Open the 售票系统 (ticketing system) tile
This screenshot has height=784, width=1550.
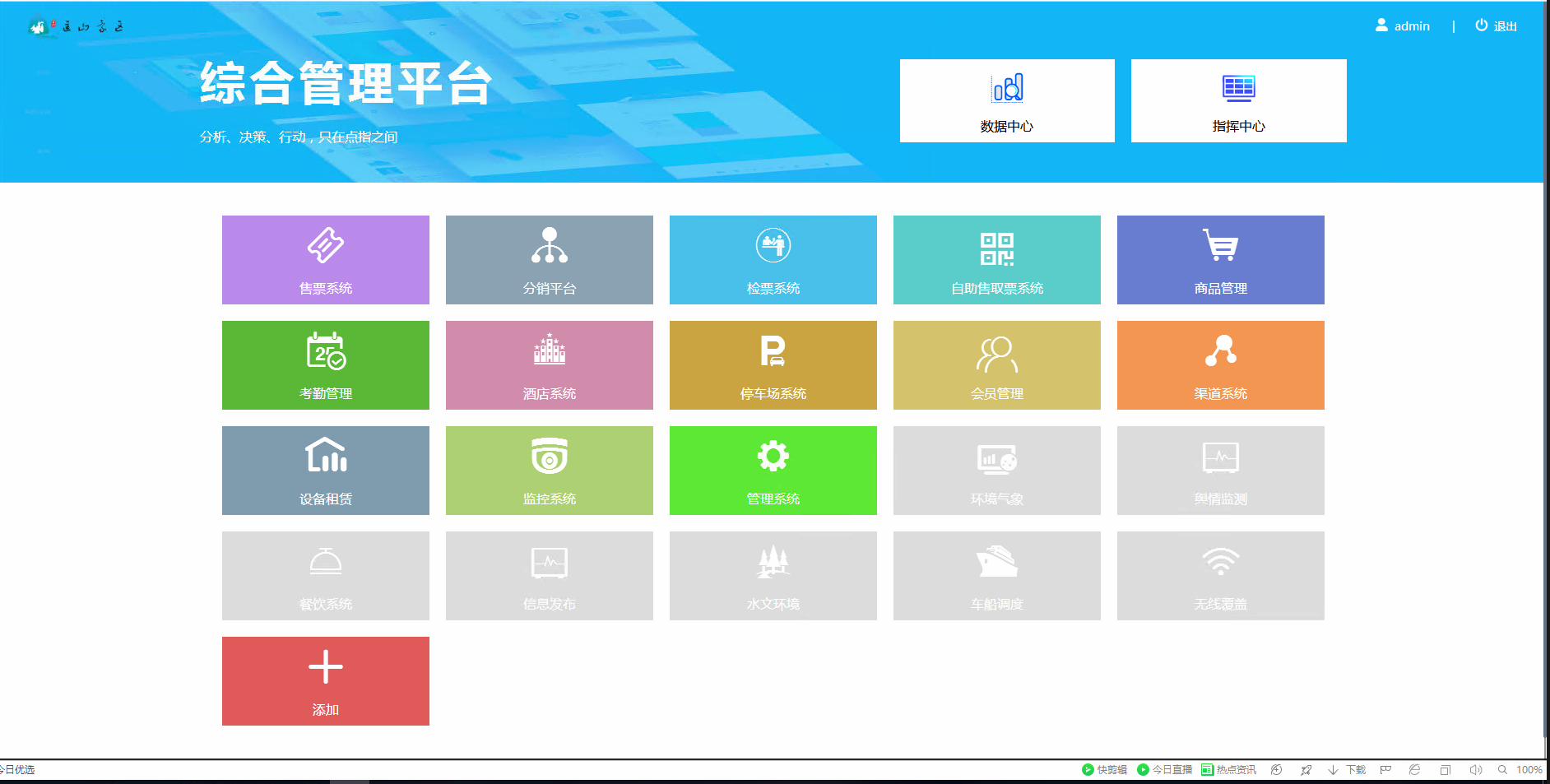(324, 260)
